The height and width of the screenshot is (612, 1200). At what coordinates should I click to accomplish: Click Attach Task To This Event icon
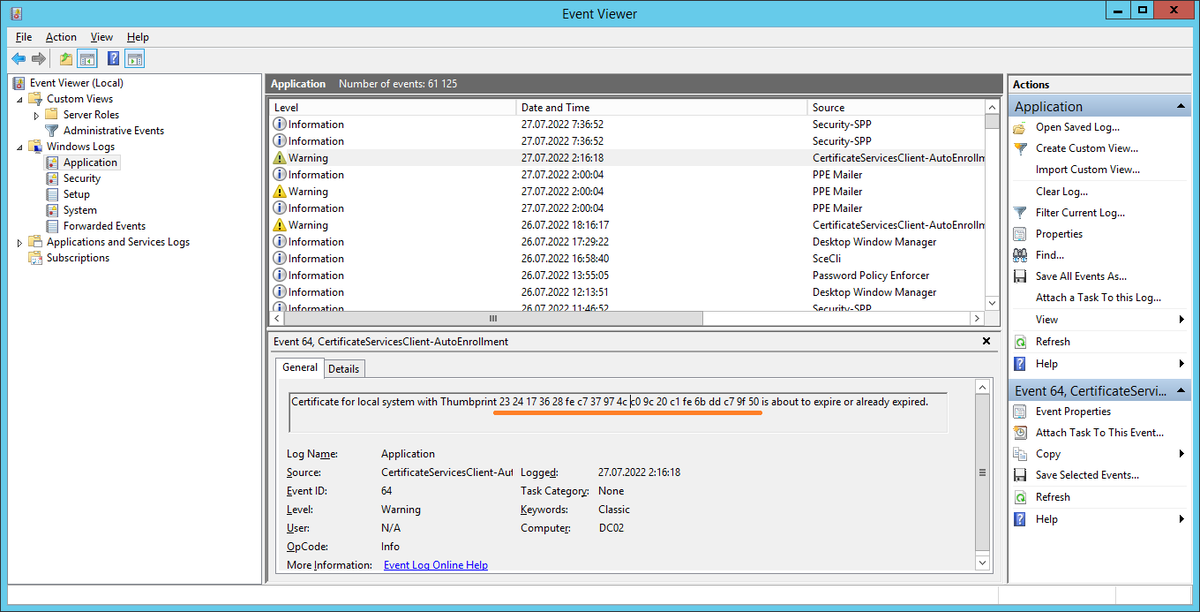[1020, 433]
